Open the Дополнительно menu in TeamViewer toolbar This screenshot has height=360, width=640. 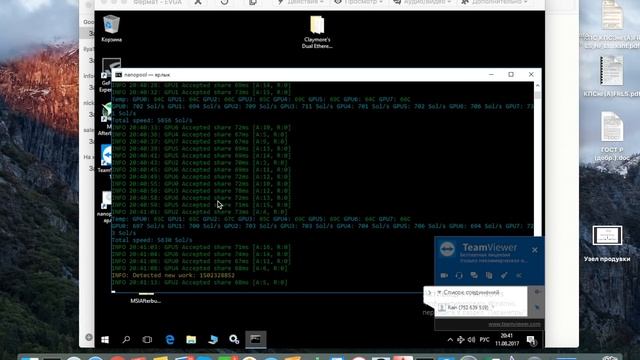[494, 2]
